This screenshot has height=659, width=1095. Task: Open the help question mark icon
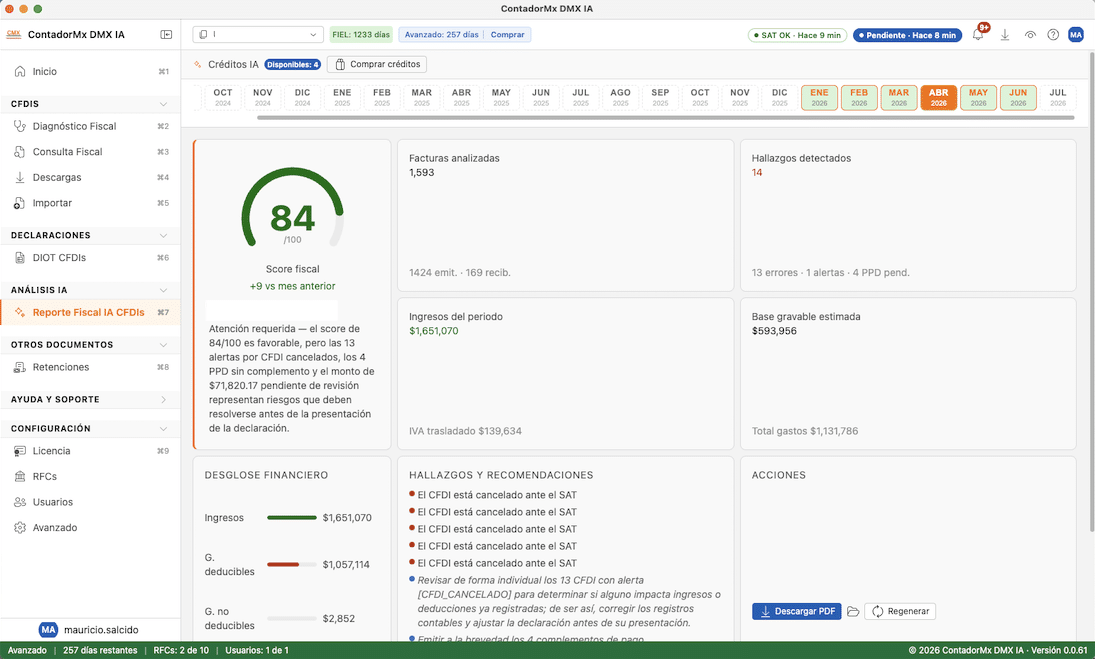pyautogui.click(x=1053, y=35)
